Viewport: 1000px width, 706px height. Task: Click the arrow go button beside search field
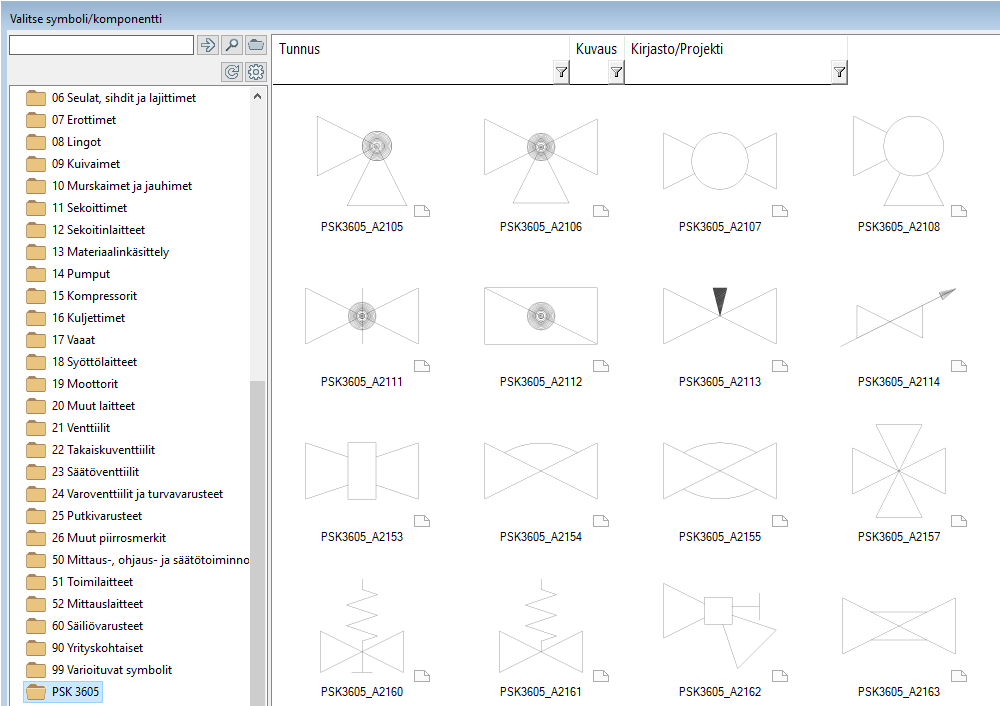click(x=207, y=45)
